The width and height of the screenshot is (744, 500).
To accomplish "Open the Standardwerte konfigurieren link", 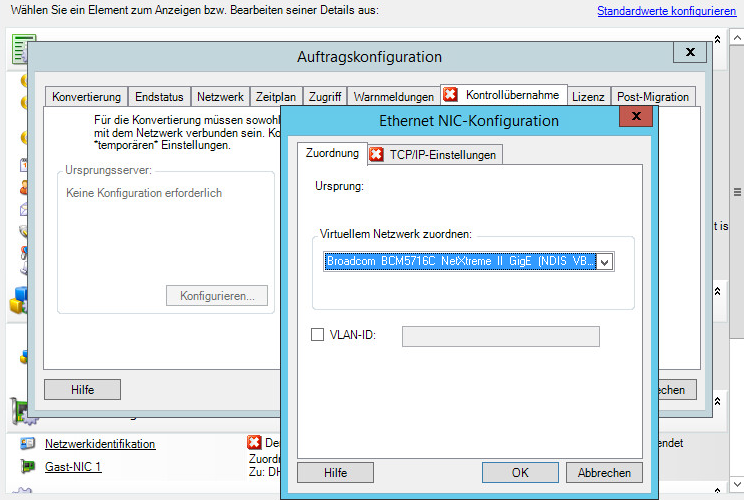I will [x=667, y=11].
